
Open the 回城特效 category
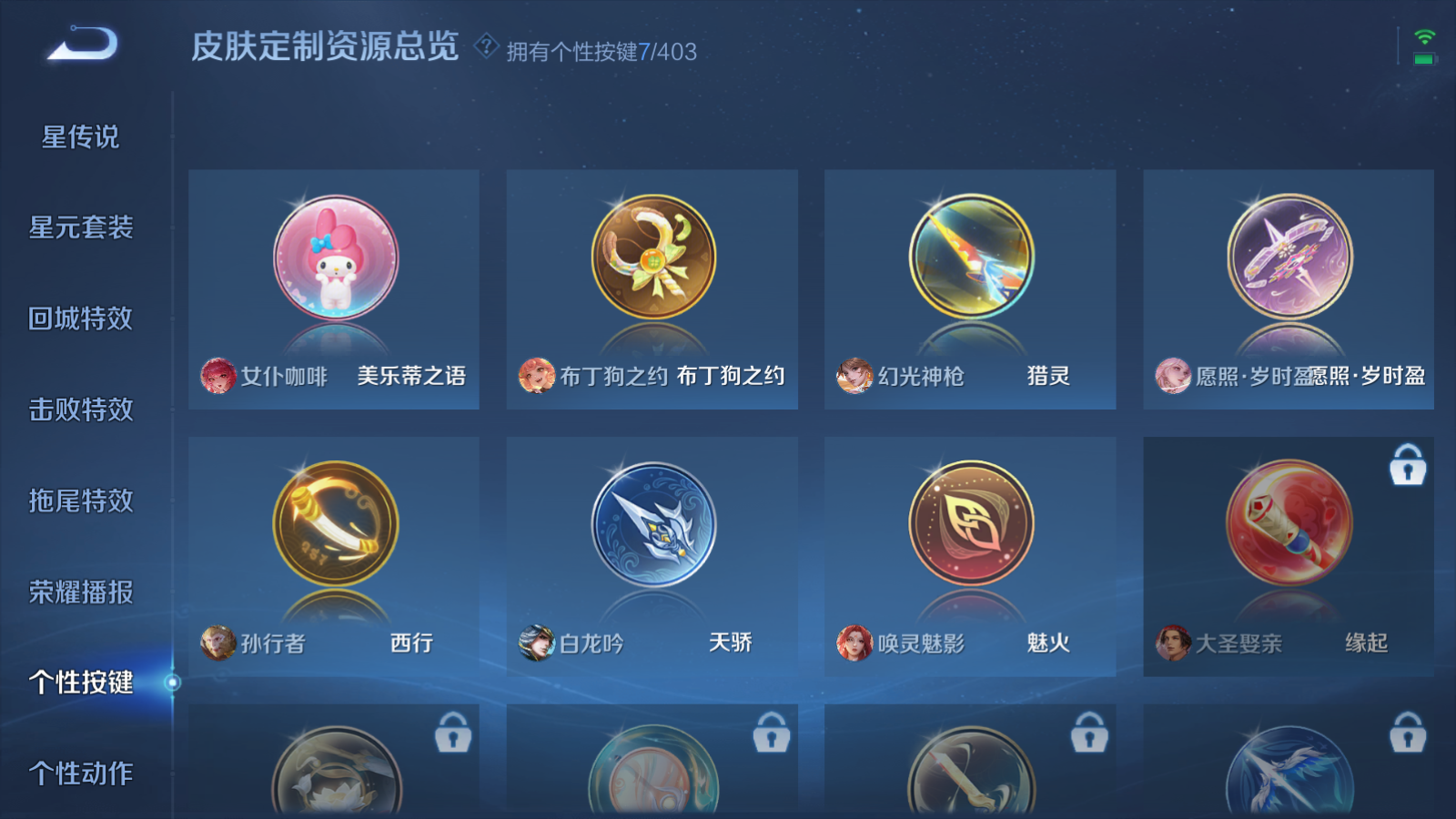click(81, 318)
